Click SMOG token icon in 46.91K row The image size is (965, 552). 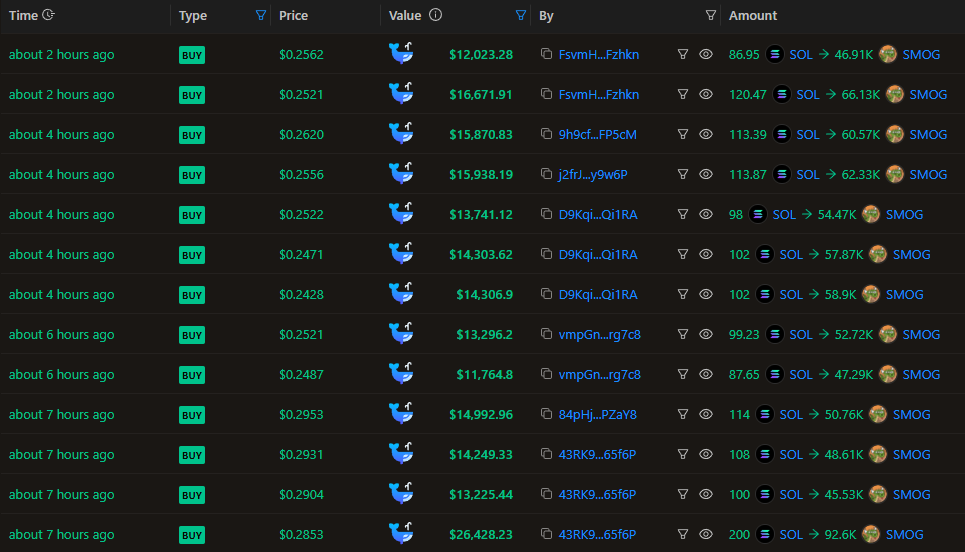(x=887, y=54)
